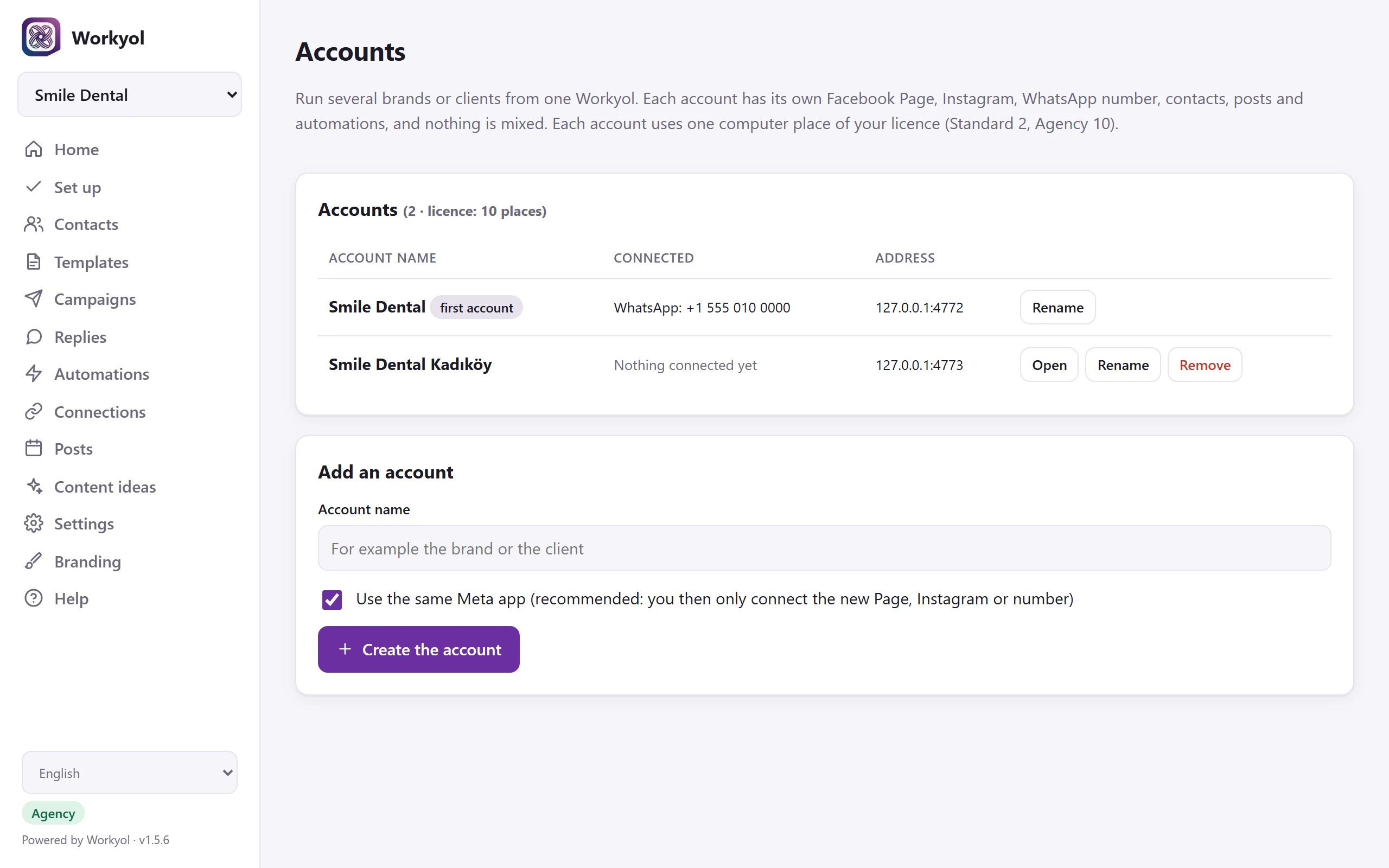Screen dimensions: 1389x868
Task: Expand the English language dropdown
Action: (x=130, y=773)
